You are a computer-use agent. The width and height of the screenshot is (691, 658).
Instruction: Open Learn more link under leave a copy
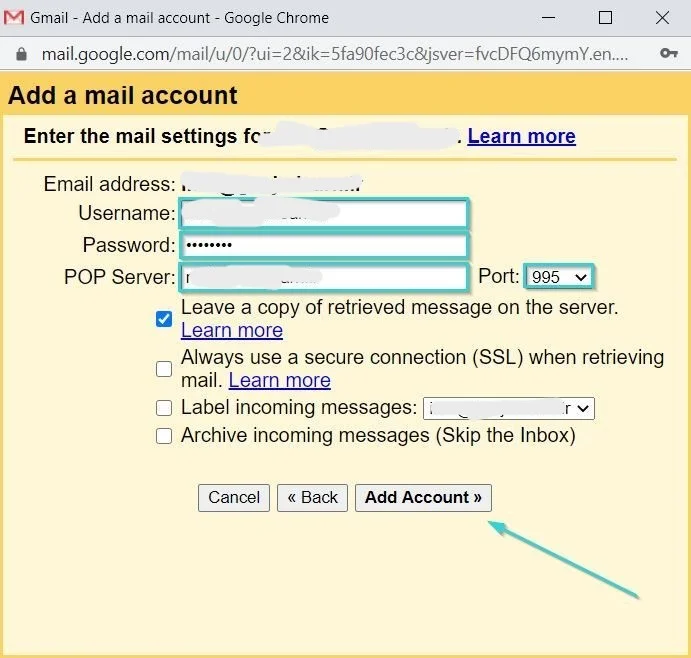pyautogui.click(x=232, y=331)
